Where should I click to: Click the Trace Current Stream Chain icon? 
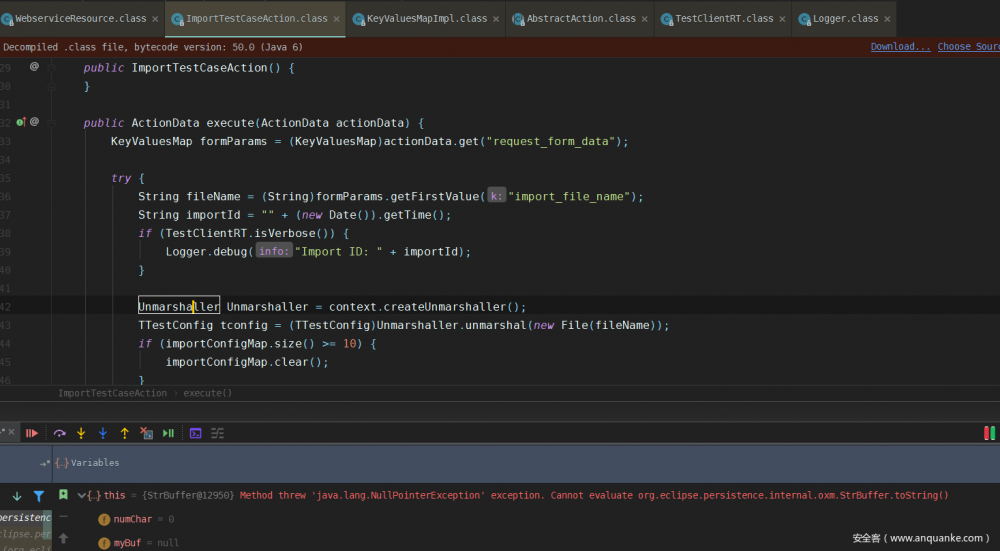[x=217, y=433]
